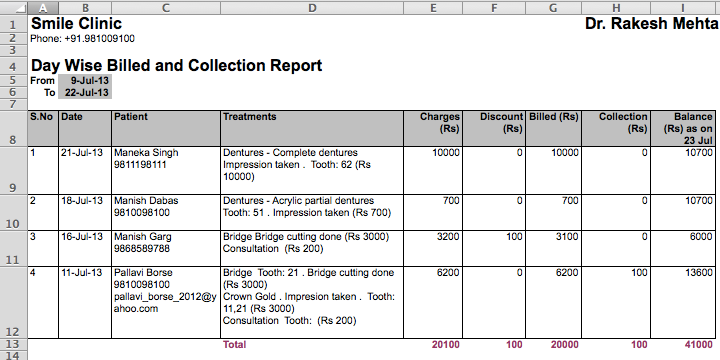Click the From date 9-Jul-13 cell

click(85, 80)
